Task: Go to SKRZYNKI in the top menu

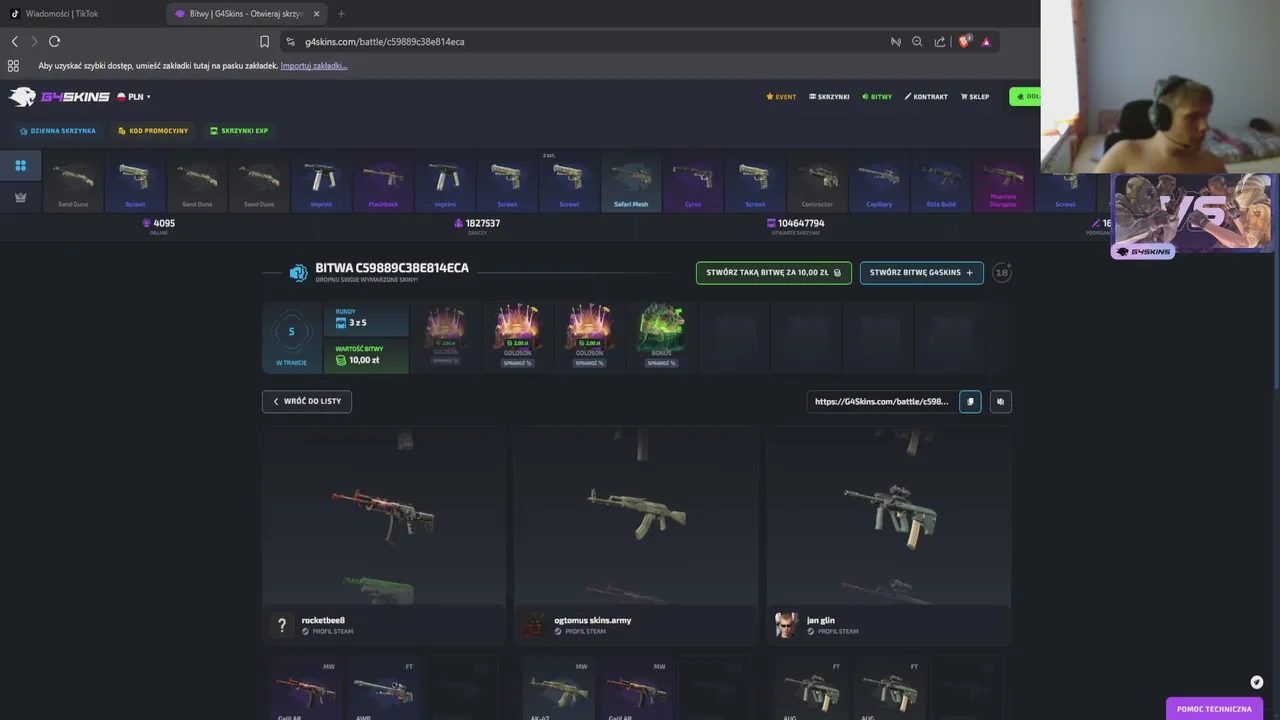Action: click(829, 97)
